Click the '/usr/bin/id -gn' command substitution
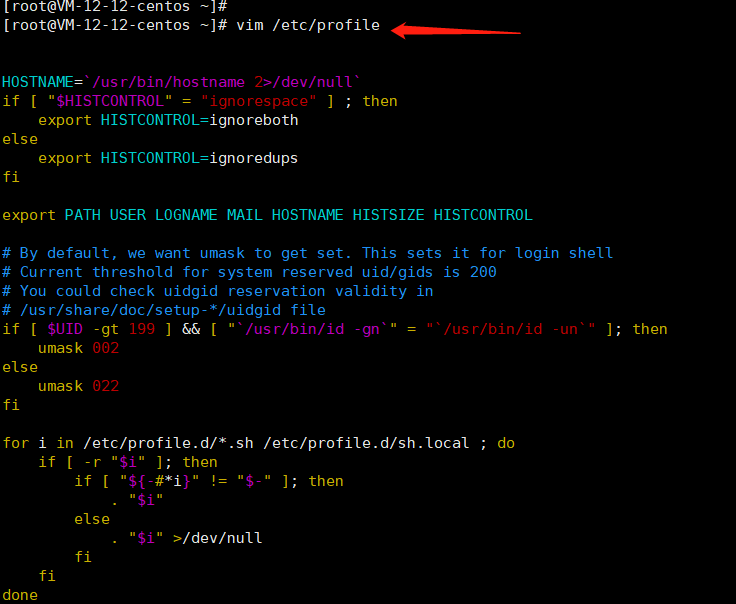 313,329
